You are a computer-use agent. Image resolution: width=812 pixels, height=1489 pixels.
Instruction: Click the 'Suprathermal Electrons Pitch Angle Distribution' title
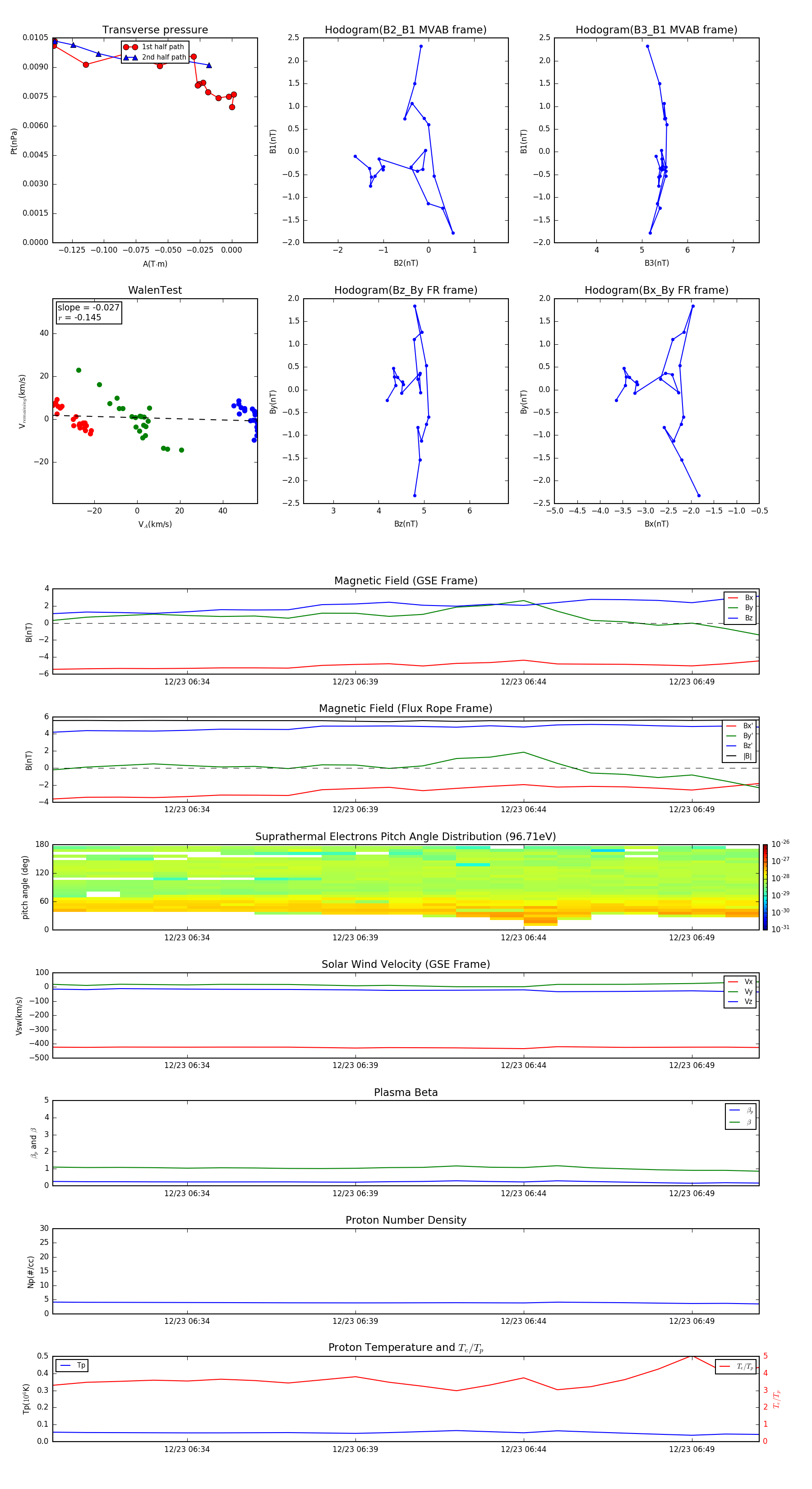(x=406, y=837)
